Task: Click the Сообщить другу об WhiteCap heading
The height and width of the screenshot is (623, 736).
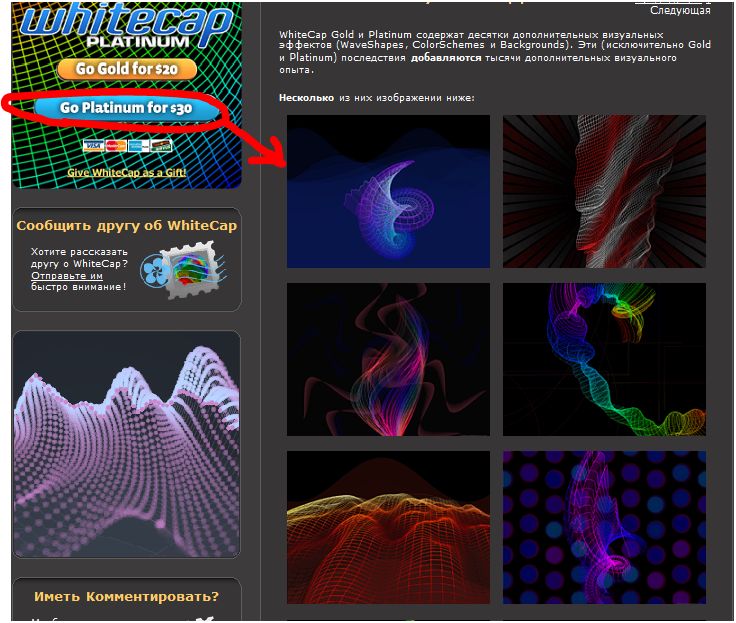Action: pos(127,226)
